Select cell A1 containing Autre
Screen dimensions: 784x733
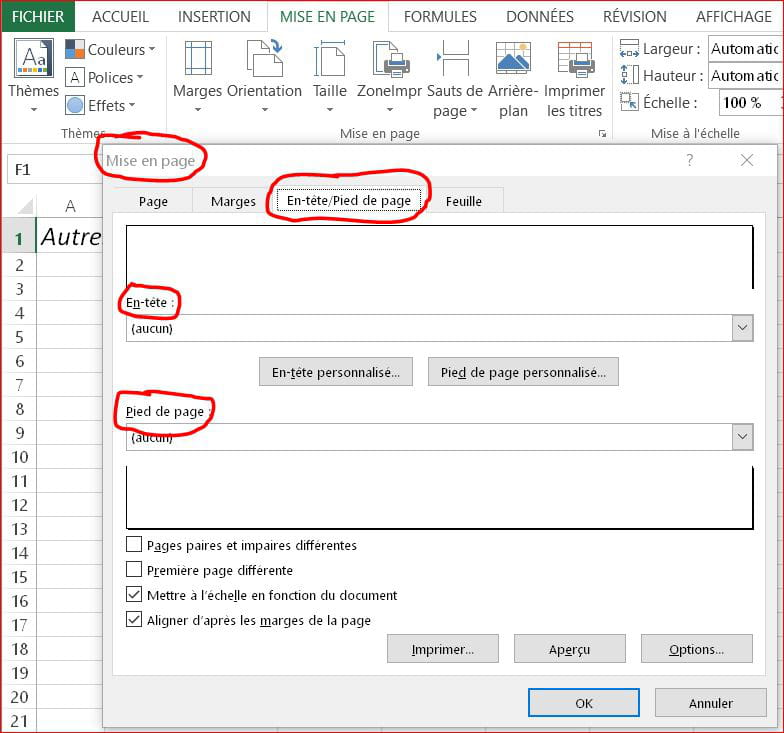click(70, 236)
